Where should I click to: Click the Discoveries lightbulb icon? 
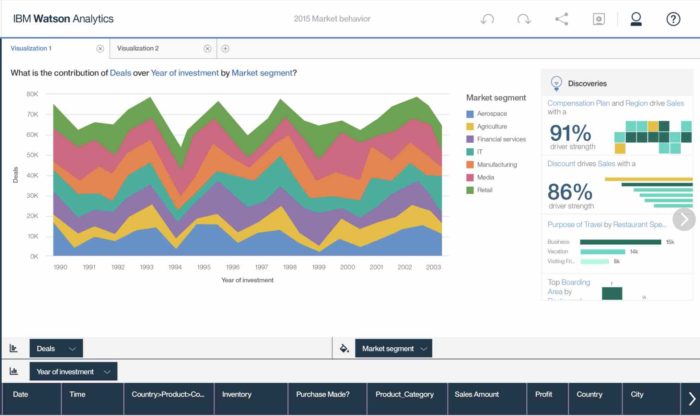click(556, 83)
